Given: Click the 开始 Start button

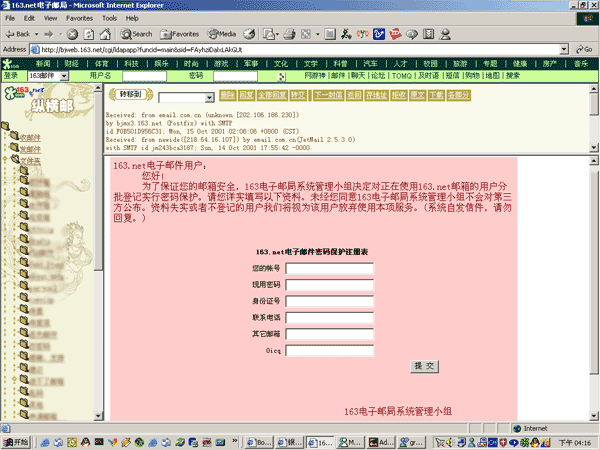Looking at the screenshot, I should tap(16, 442).
